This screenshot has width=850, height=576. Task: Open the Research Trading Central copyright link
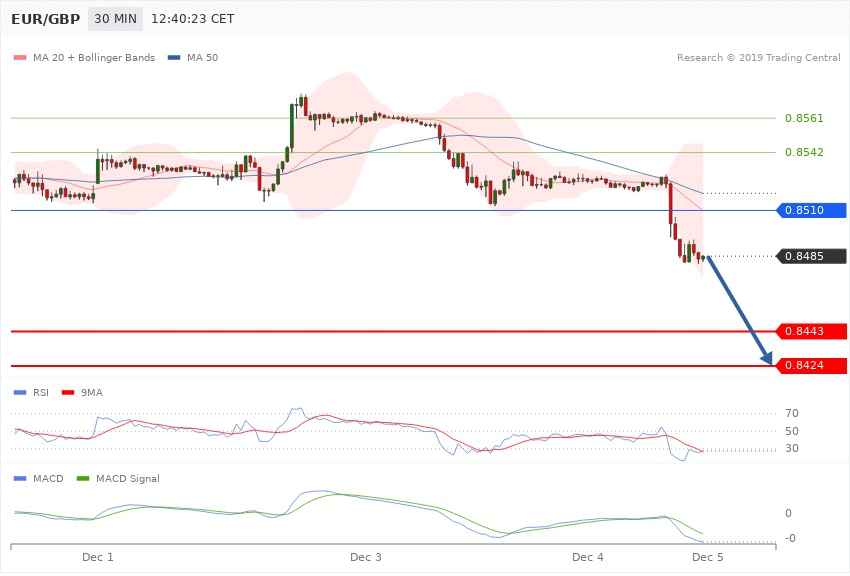point(758,58)
